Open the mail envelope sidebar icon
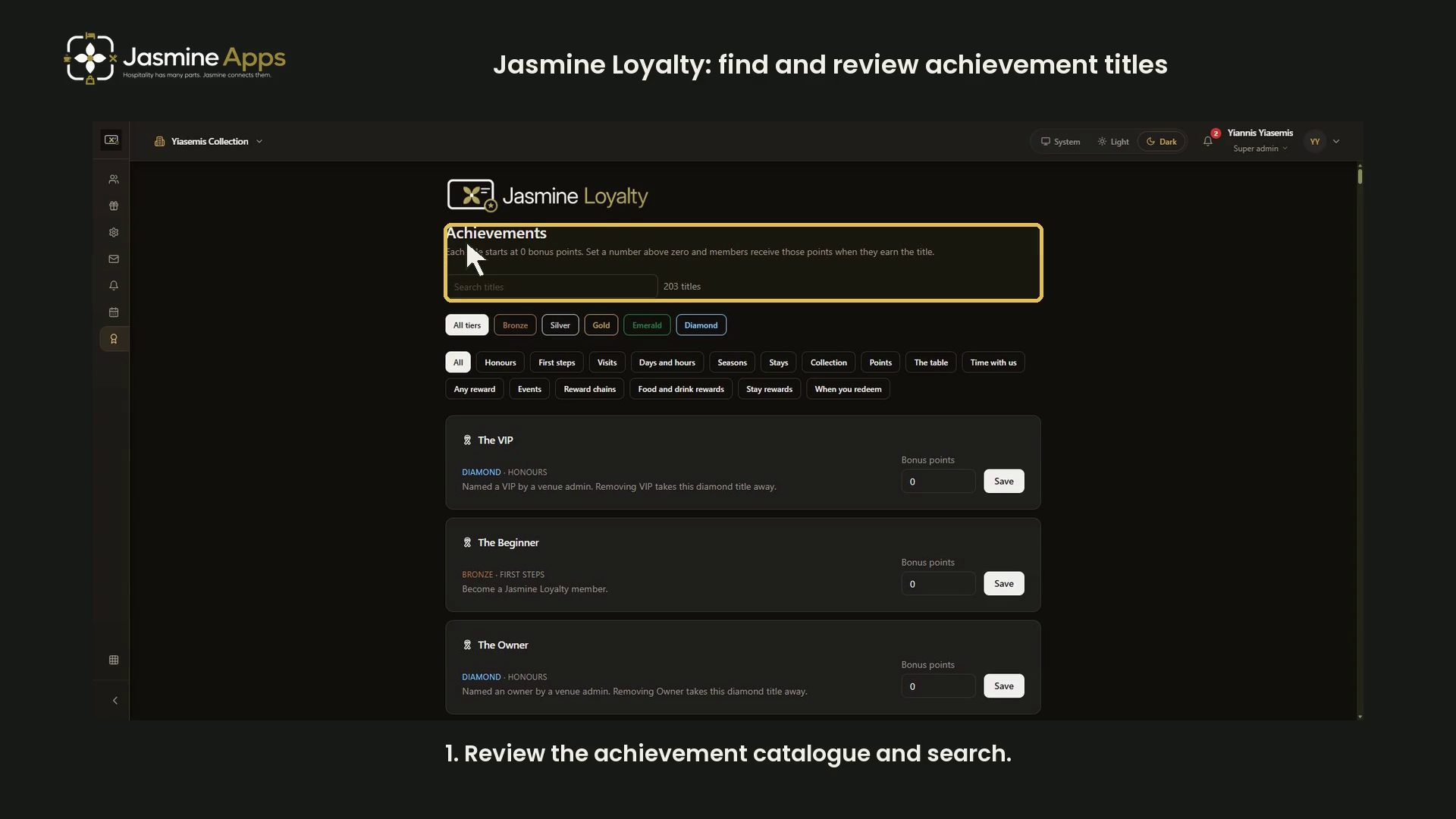Screen dimensions: 1456x819 click(114, 259)
